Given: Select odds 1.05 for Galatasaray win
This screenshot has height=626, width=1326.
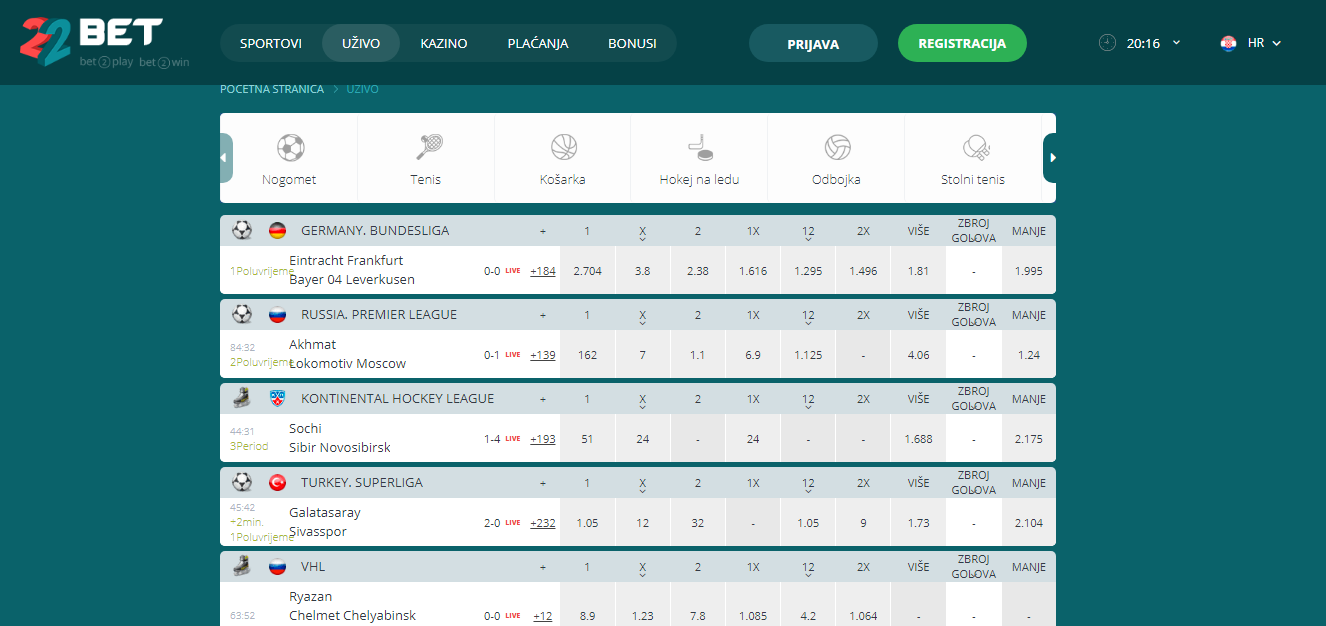Looking at the screenshot, I should point(587,523).
